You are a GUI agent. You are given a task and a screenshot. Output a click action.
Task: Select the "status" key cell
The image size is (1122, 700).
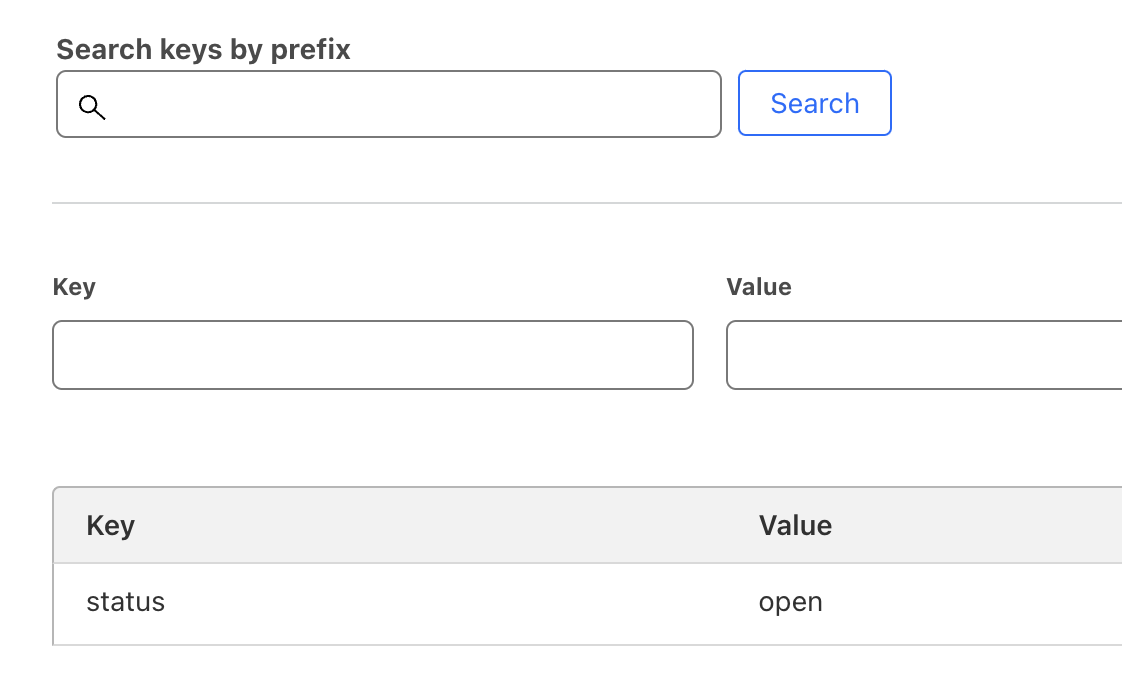126,602
